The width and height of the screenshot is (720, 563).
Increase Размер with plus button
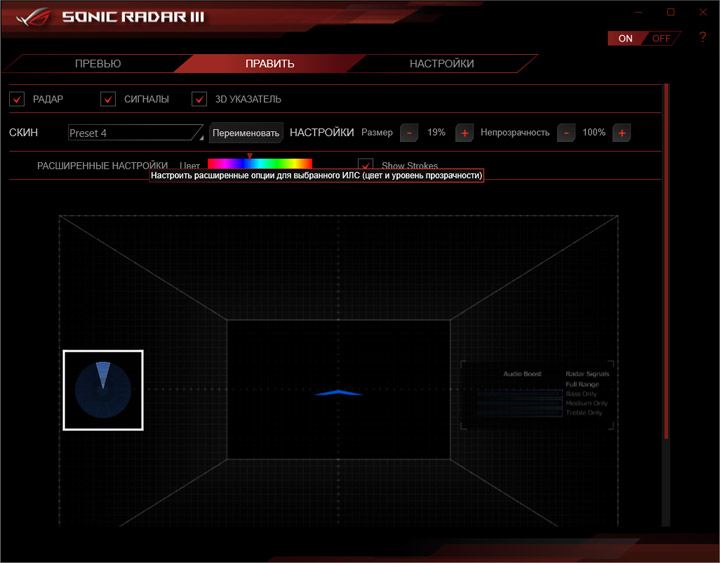tap(464, 133)
